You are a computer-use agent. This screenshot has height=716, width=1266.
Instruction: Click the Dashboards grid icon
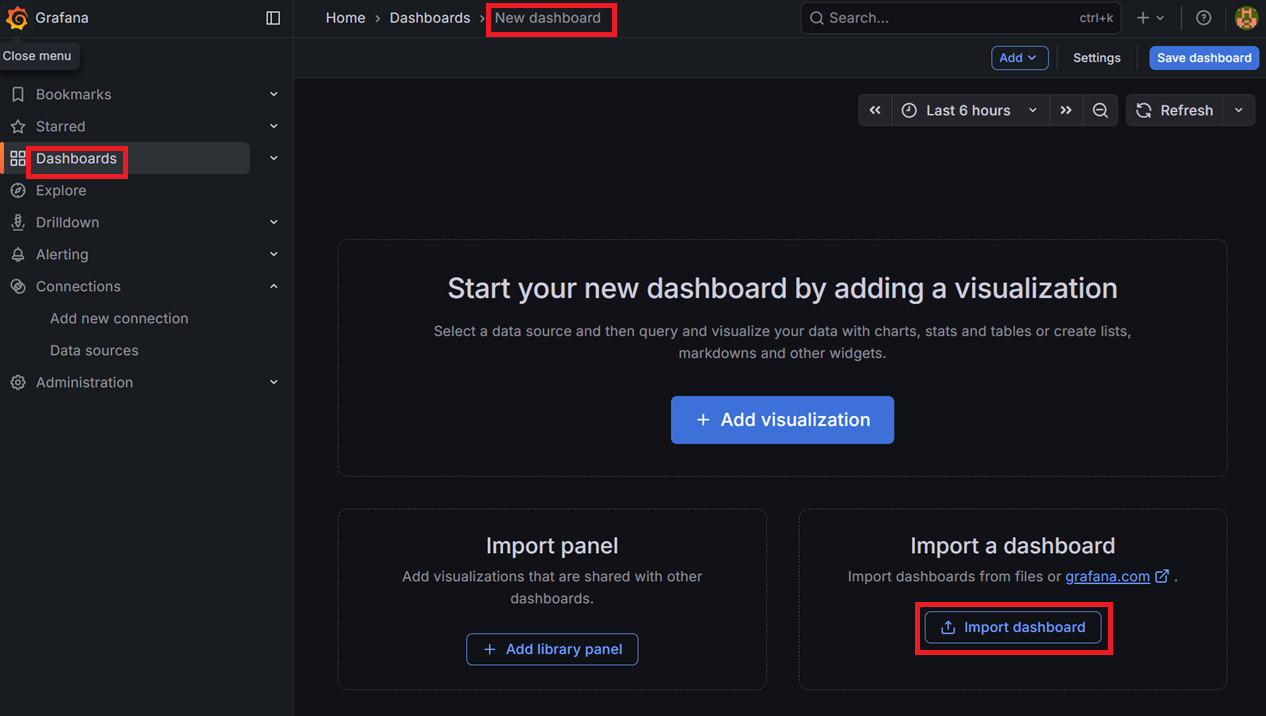point(17,158)
